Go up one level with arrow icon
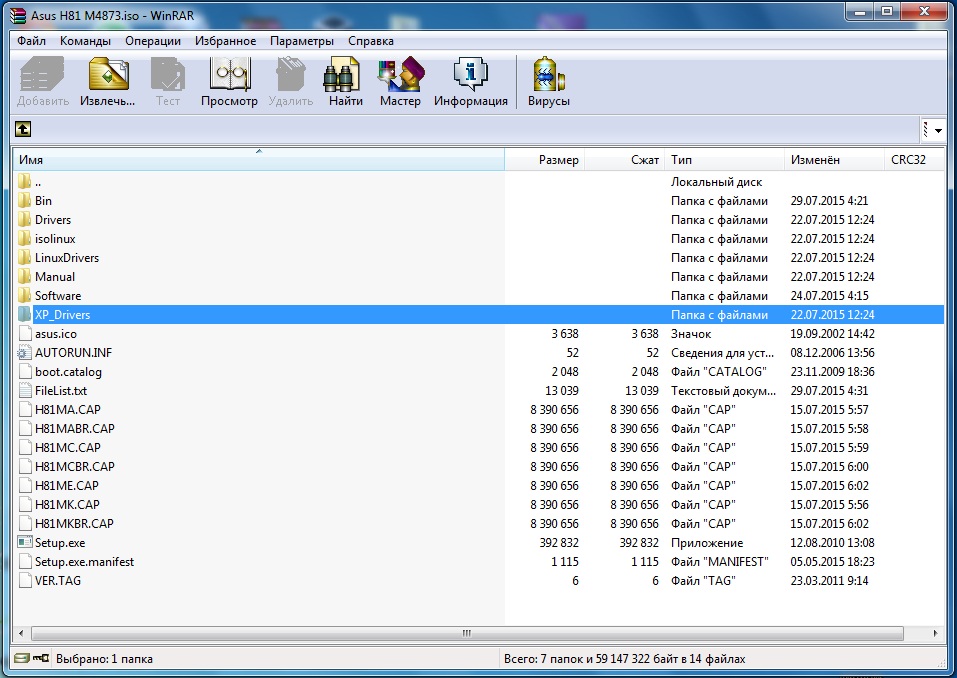 (x=23, y=129)
